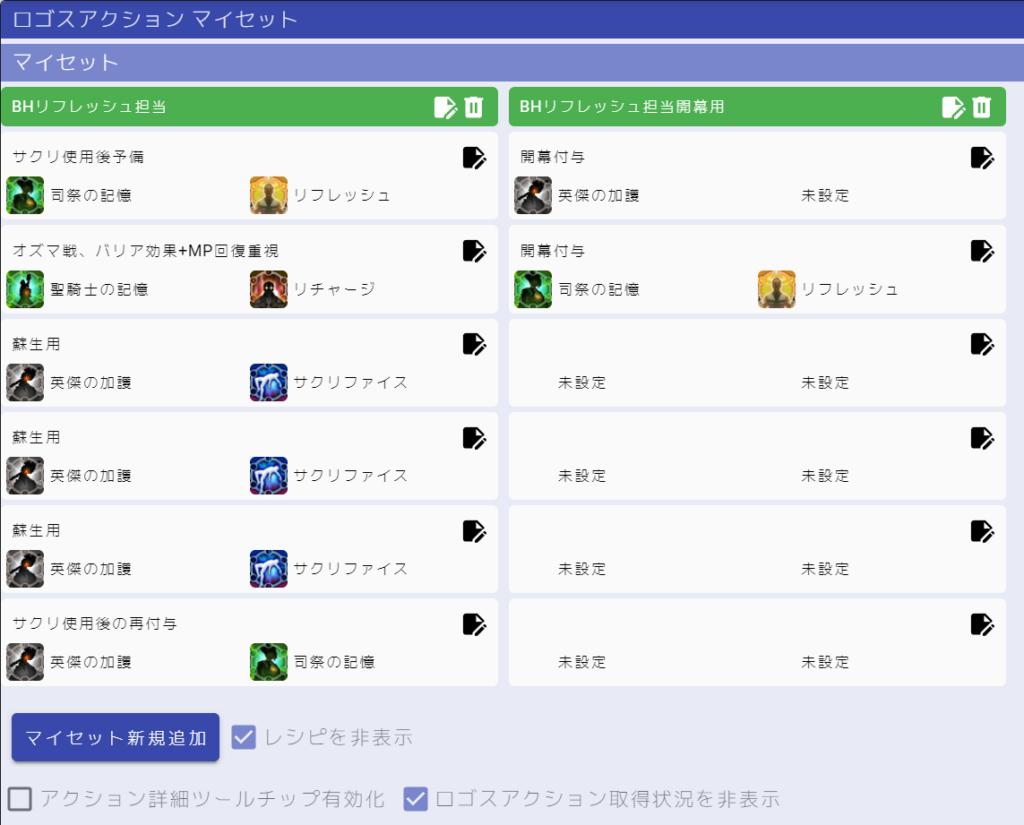Click 司祭の記憶 text in サクリ使用後予備 row
This screenshot has width=1024, height=825.
pyautogui.click(x=91, y=195)
